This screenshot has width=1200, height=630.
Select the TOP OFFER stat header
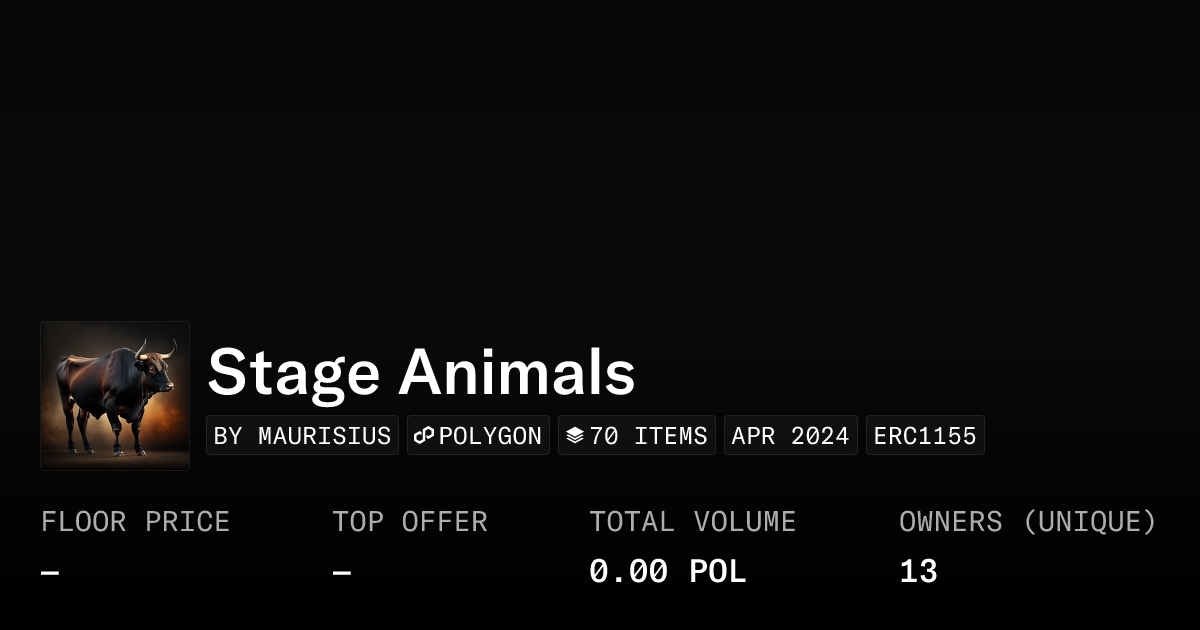pos(410,522)
